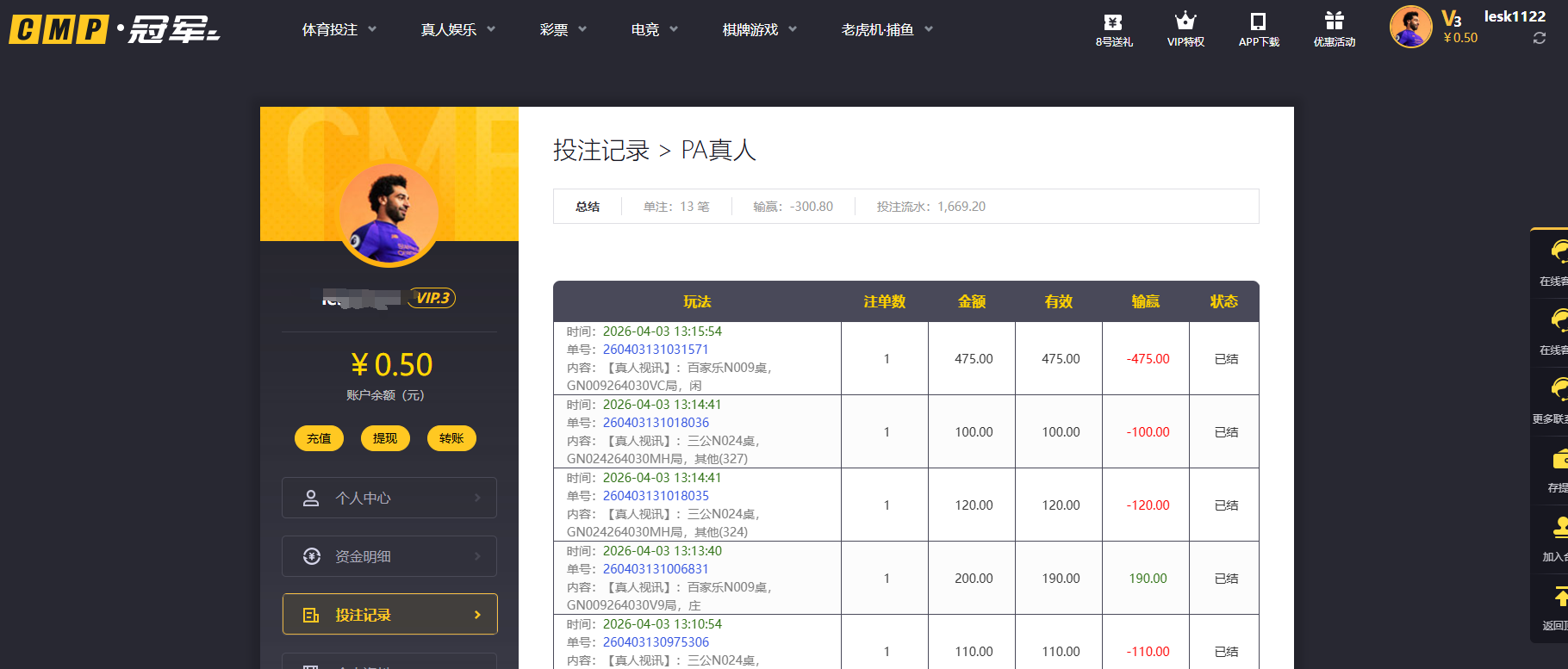The width and height of the screenshot is (1568, 669).
Task: Click the 个人中心 person icon
Action: coord(311,498)
